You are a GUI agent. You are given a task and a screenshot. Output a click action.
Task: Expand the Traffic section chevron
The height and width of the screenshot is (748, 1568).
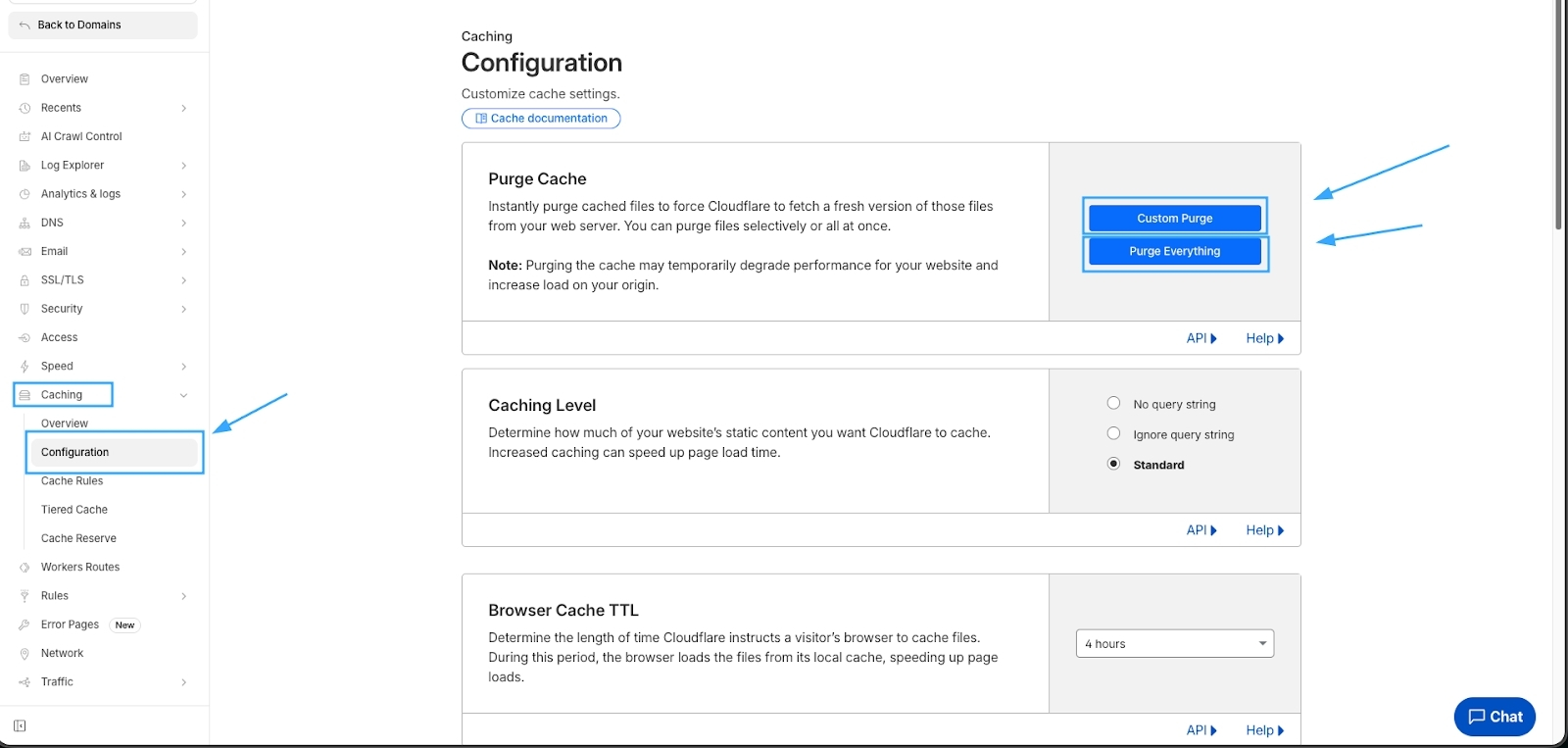click(x=183, y=682)
